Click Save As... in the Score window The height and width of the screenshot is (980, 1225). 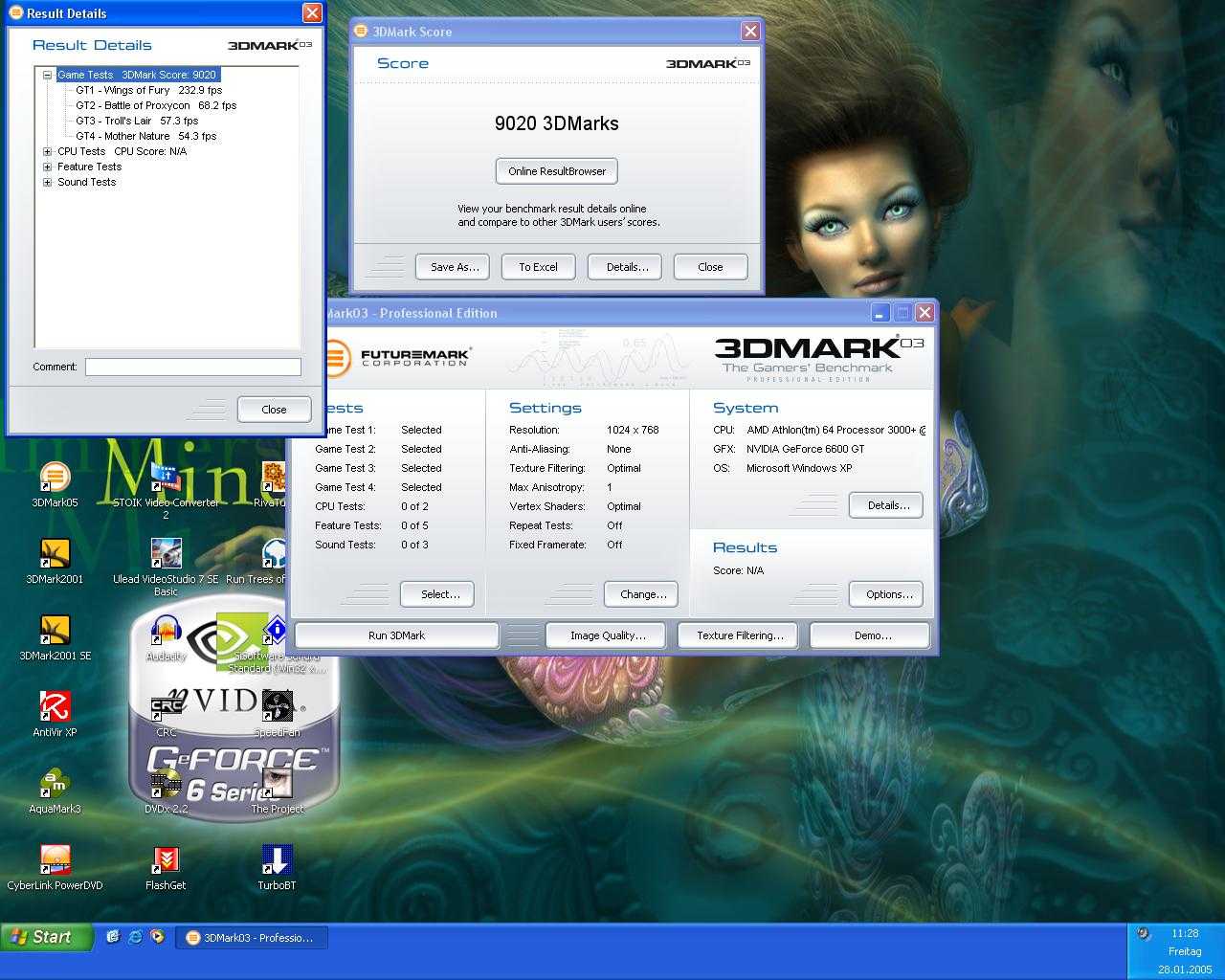(453, 267)
